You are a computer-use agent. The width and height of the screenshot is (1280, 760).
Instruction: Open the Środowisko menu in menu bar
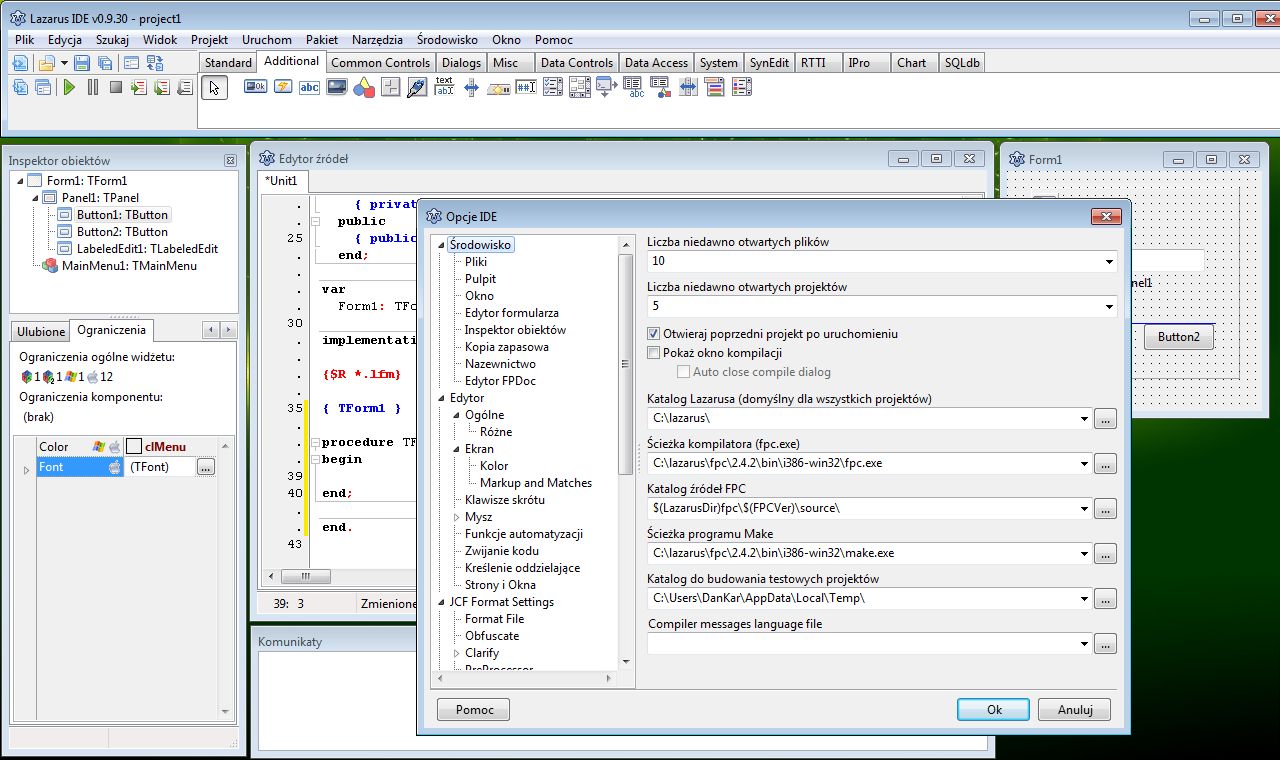447,40
